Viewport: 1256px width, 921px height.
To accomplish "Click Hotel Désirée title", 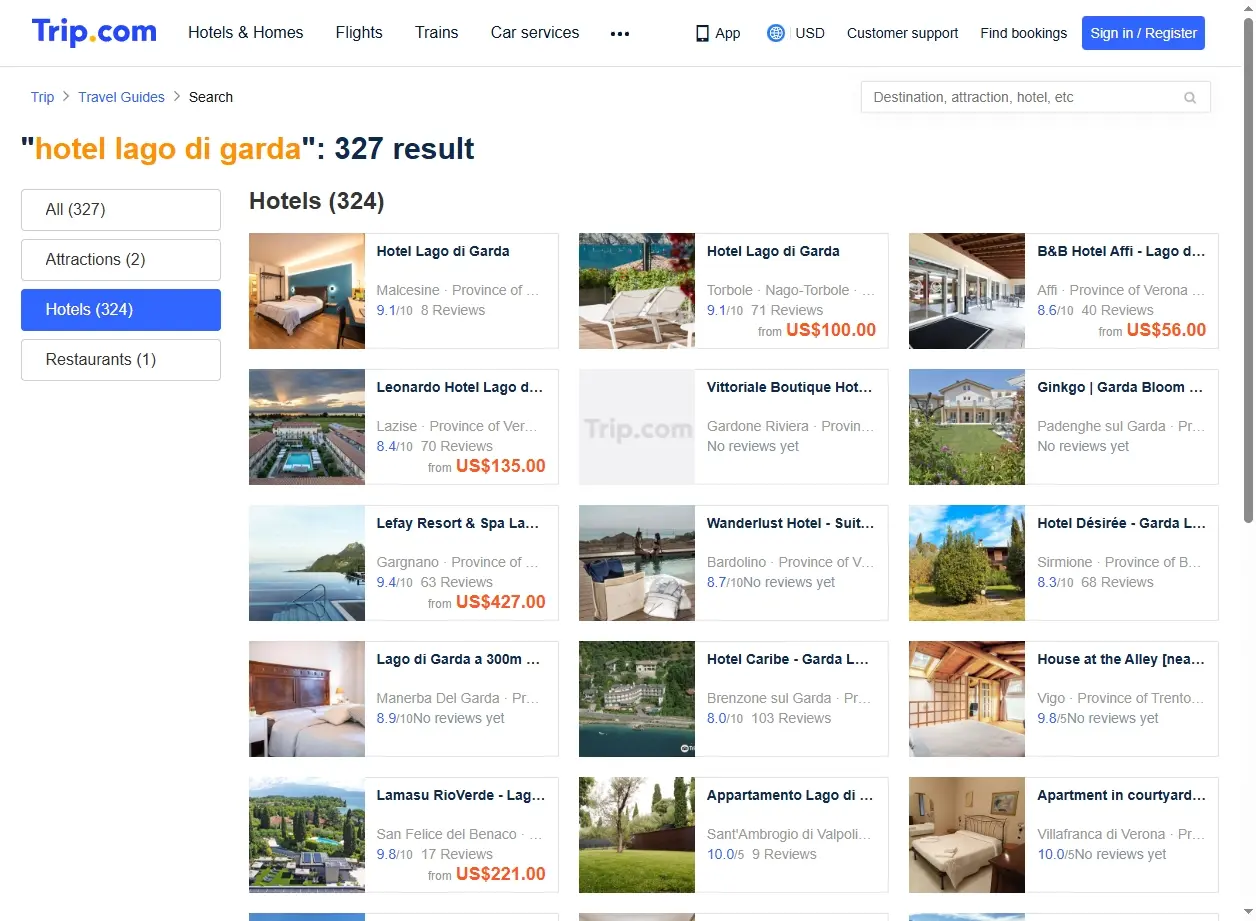I will 1121,523.
